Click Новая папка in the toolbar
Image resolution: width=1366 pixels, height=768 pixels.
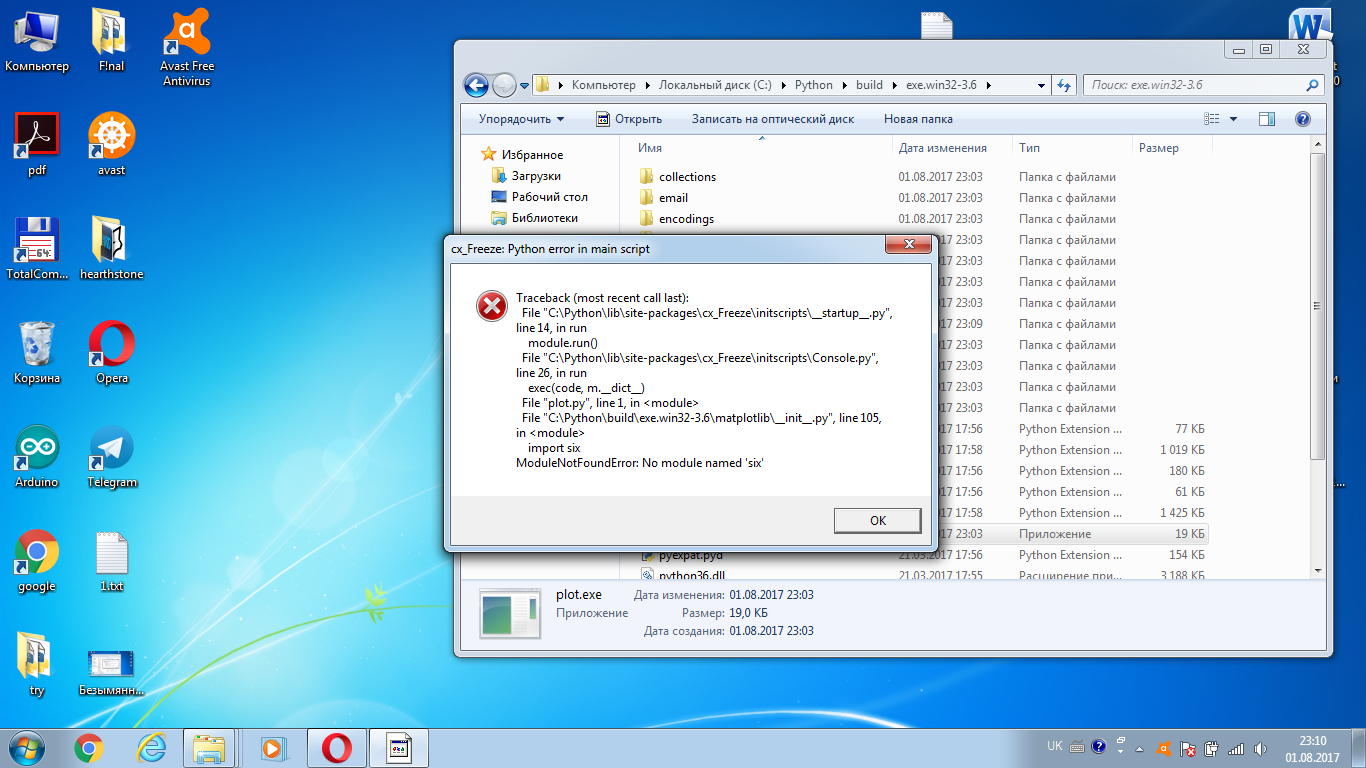pos(917,119)
